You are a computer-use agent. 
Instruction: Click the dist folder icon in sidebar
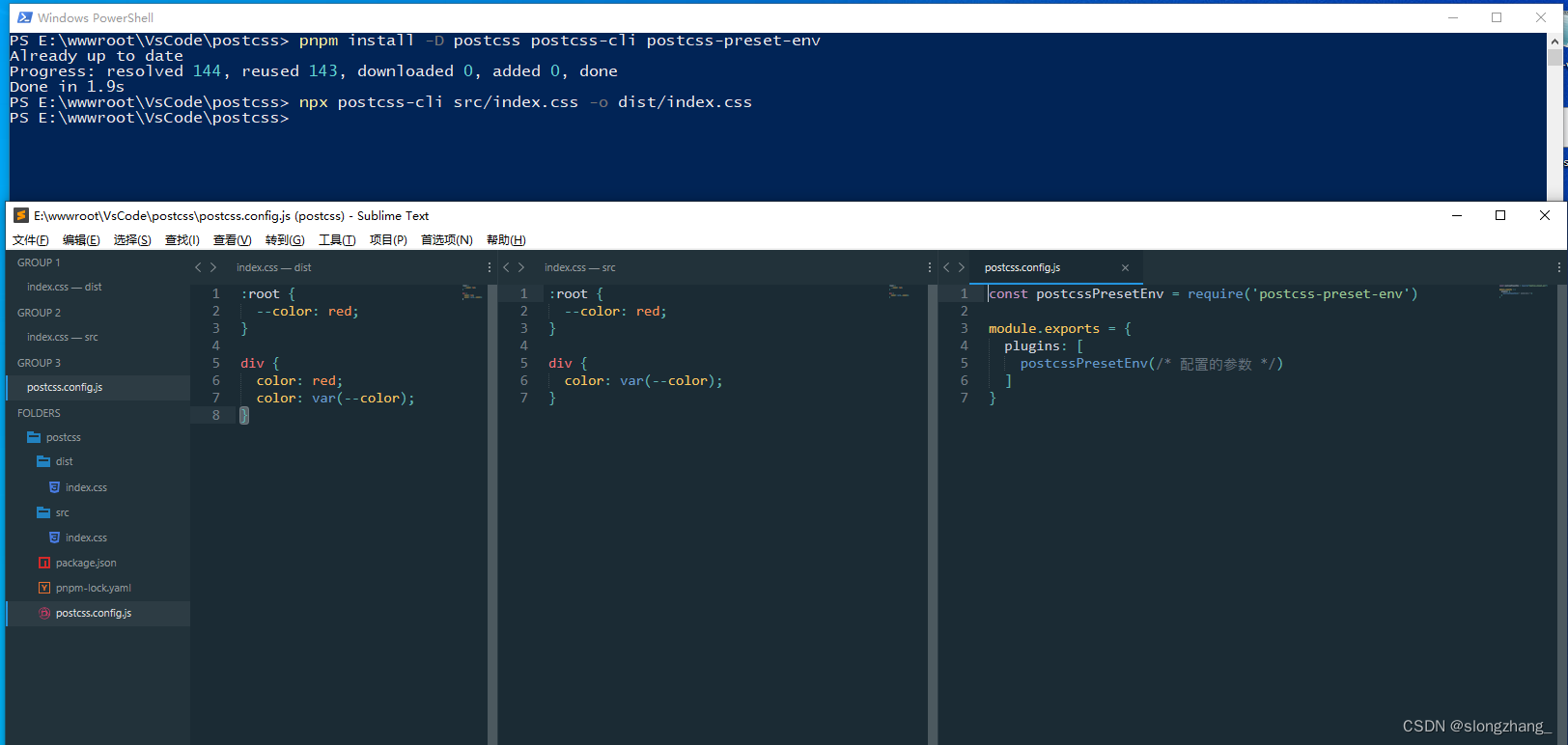point(43,461)
